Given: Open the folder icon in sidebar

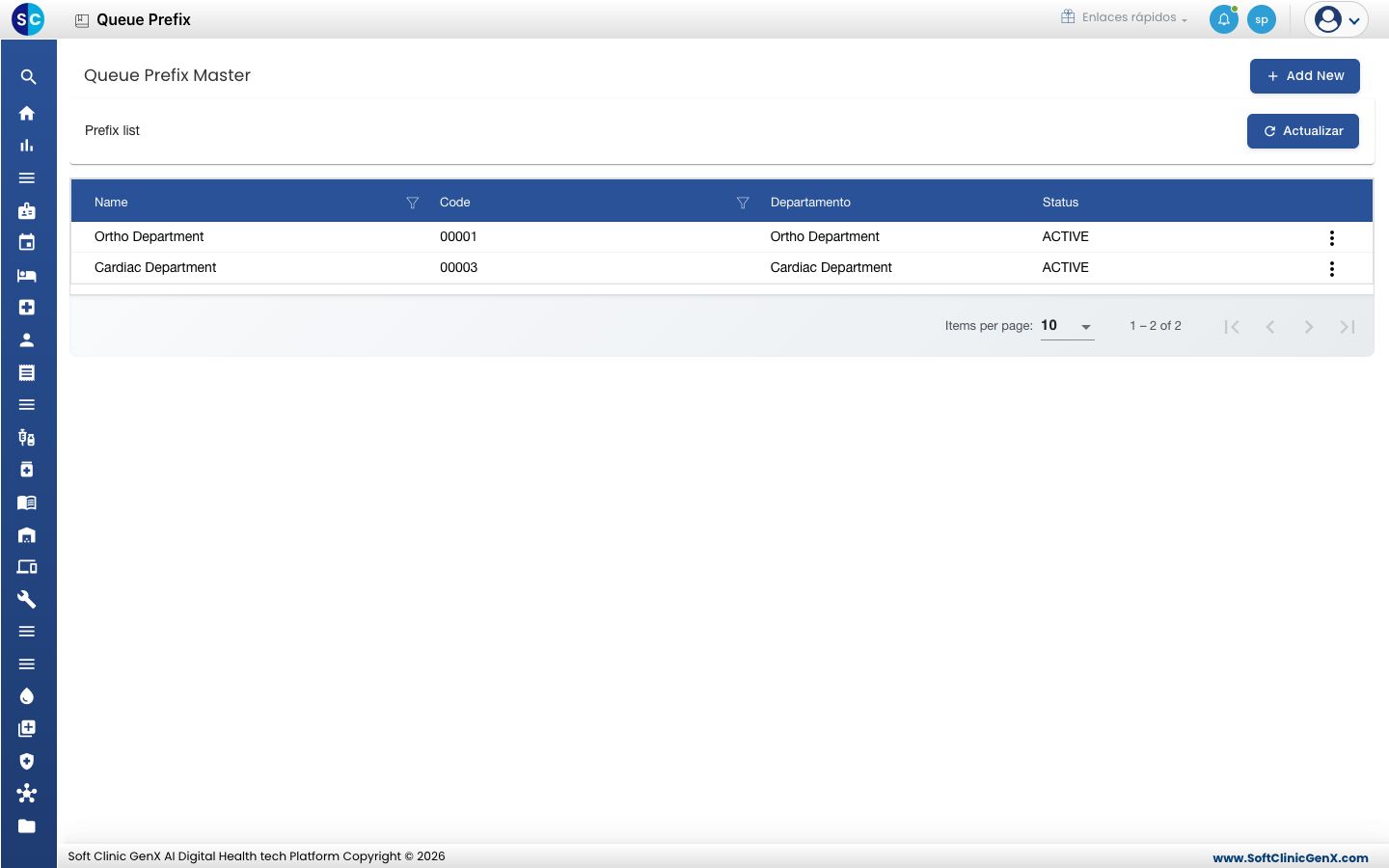Looking at the screenshot, I should click(27, 826).
